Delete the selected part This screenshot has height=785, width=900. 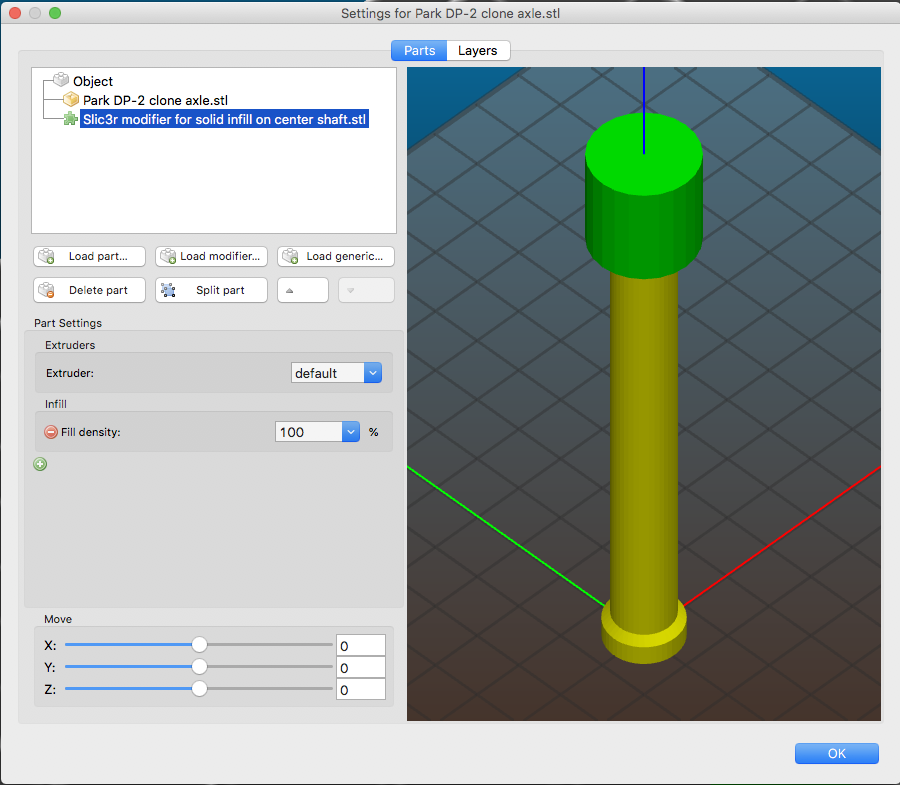89,290
